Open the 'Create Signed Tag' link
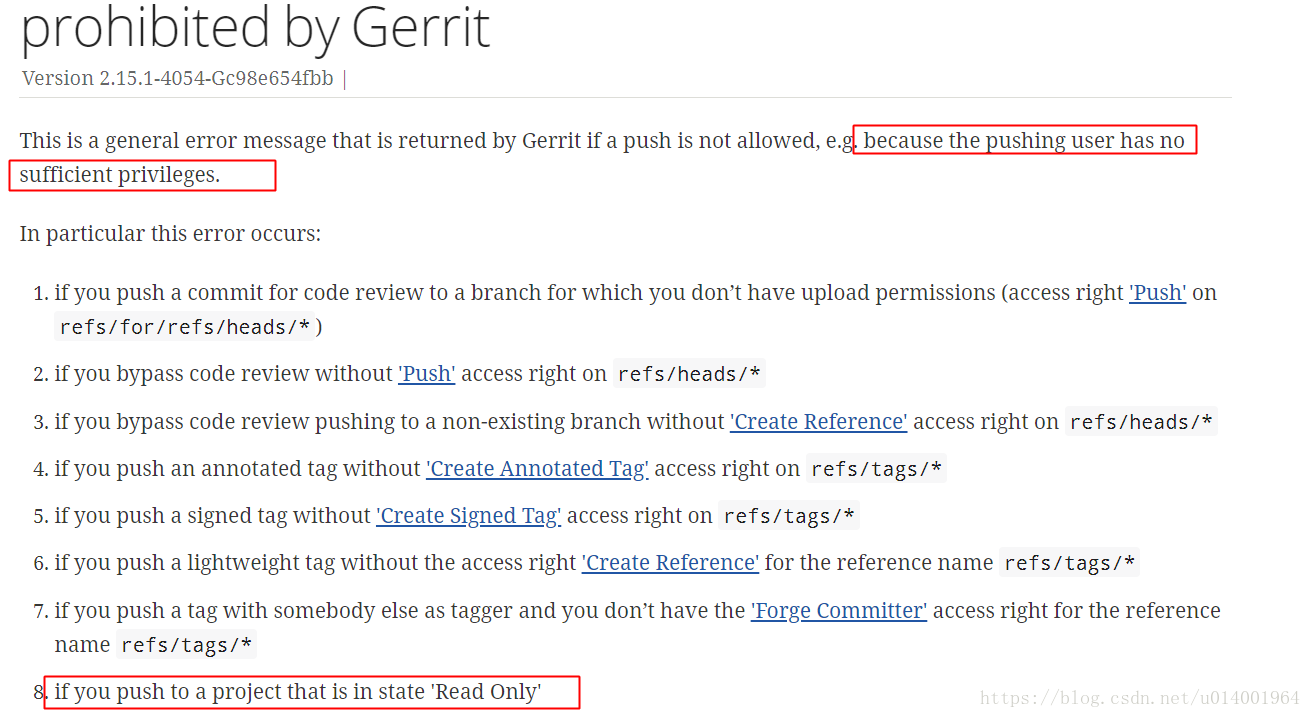This screenshot has width=1311, height=718. click(468, 516)
